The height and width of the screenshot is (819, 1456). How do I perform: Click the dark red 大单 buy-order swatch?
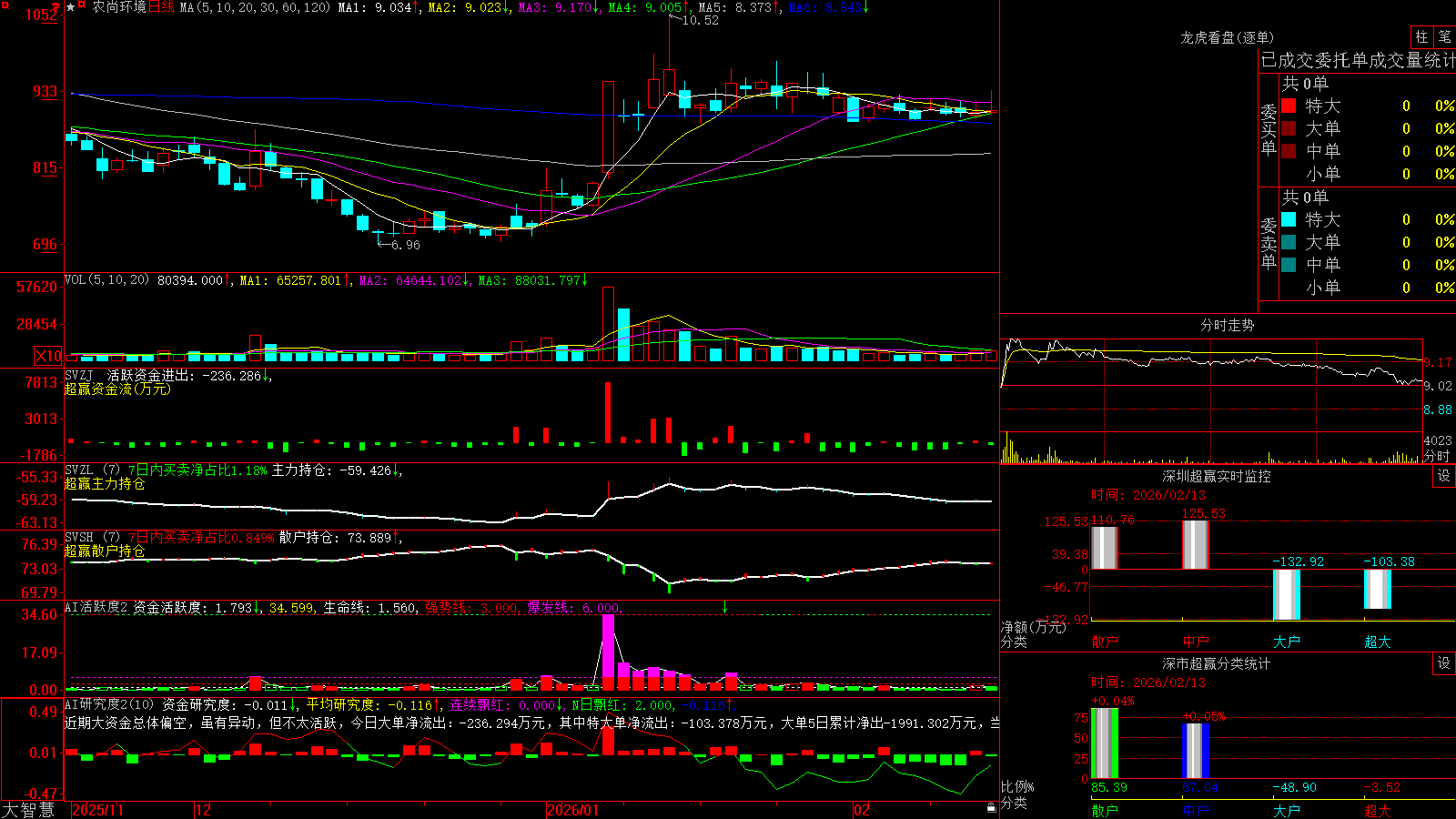[x=1289, y=128]
